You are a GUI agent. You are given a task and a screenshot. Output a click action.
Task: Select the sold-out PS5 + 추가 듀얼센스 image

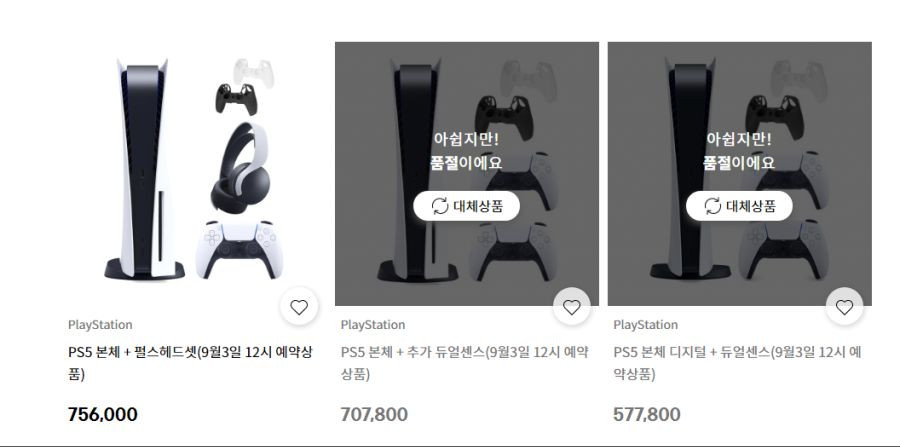[467, 173]
